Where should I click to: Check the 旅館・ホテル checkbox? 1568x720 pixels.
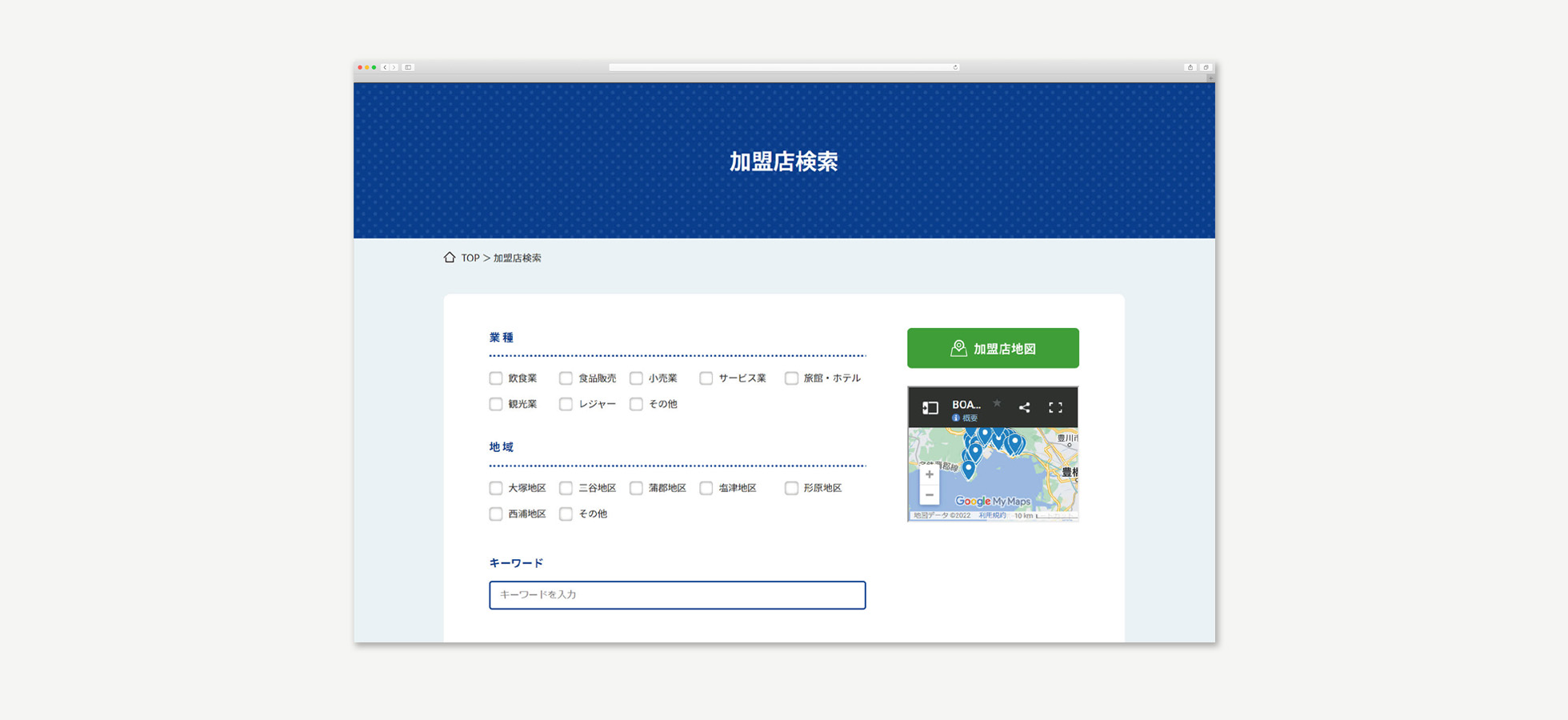point(791,378)
